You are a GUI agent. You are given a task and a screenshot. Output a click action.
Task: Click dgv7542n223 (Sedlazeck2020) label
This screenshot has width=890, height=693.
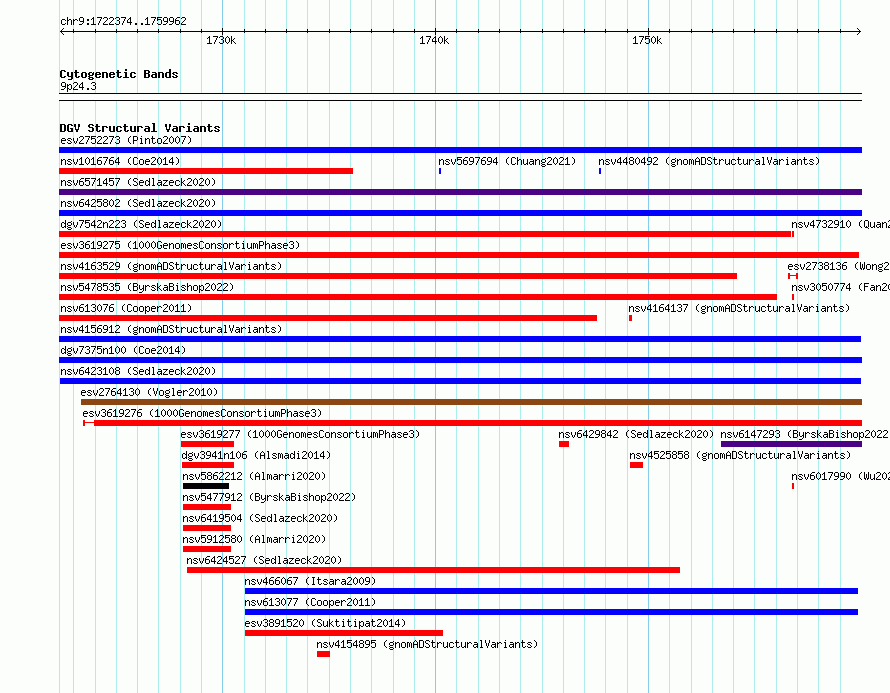(x=141, y=224)
